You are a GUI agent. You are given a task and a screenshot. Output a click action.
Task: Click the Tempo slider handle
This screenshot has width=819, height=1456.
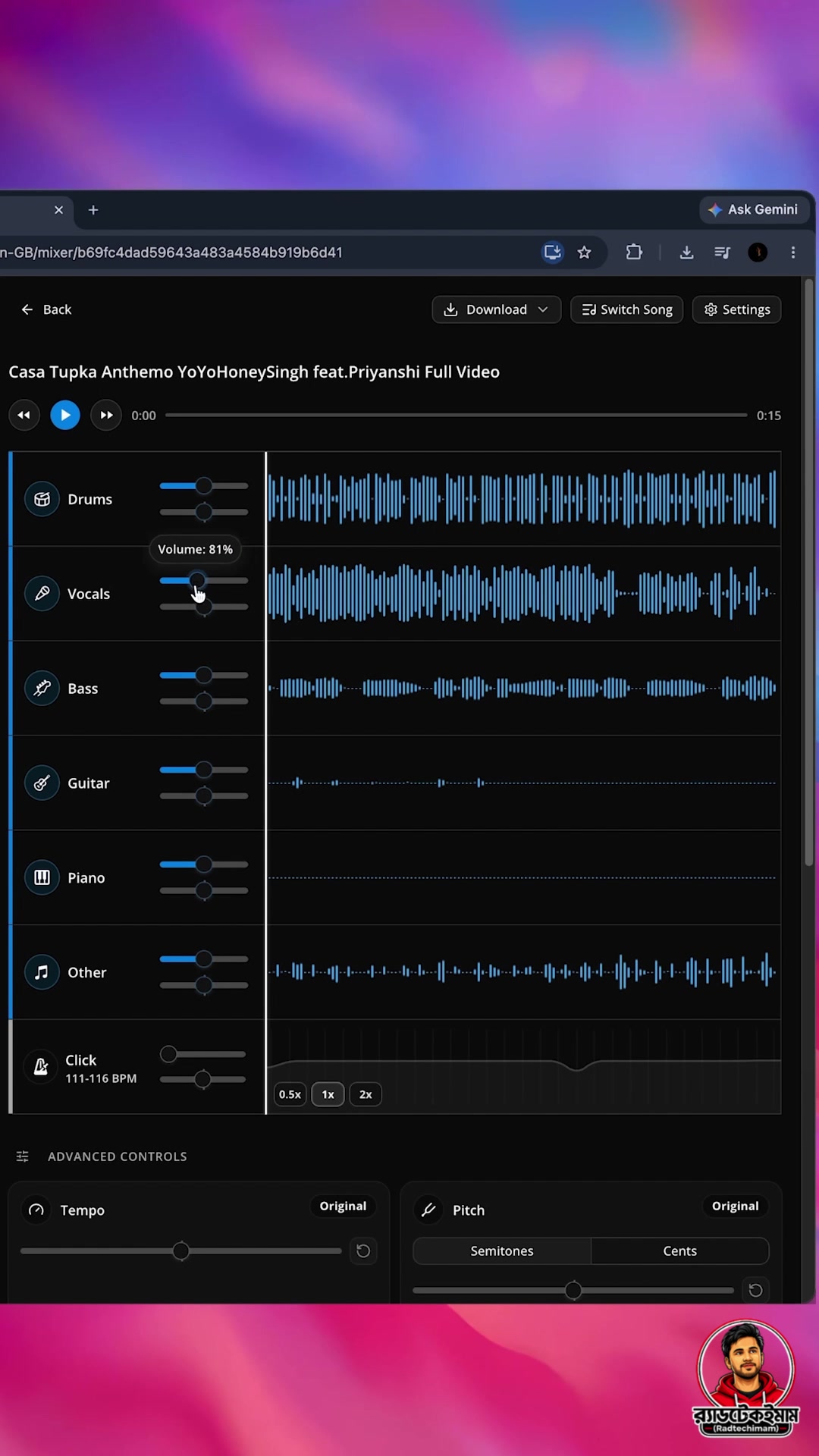click(181, 1250)
